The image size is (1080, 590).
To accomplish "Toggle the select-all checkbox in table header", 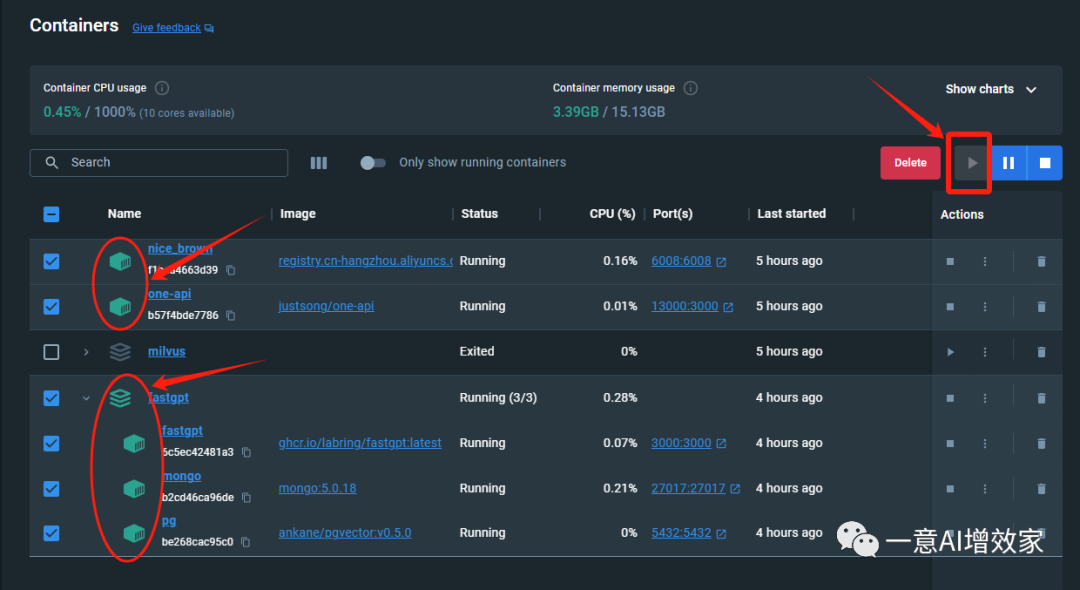I will (x=52, y=214).
